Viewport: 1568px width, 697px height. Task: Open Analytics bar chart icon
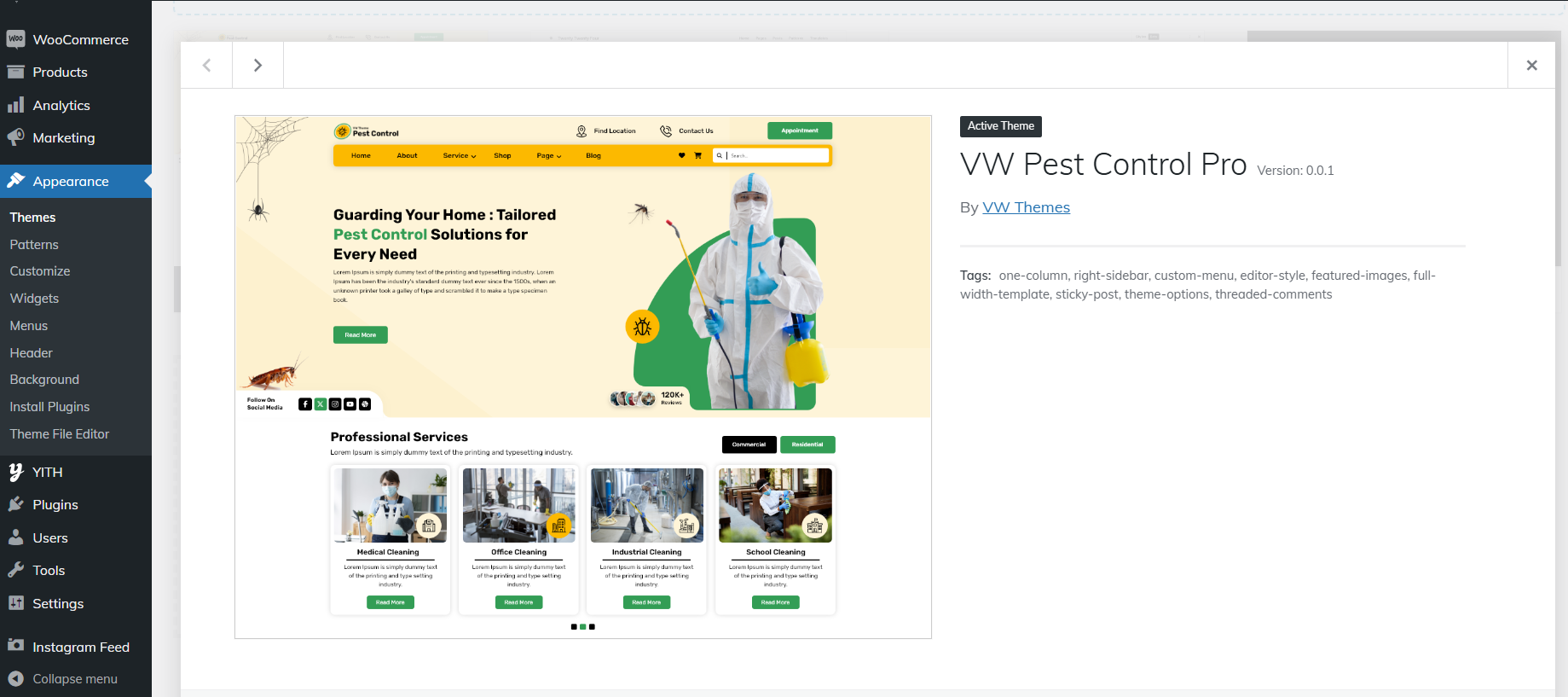[15, 105]
